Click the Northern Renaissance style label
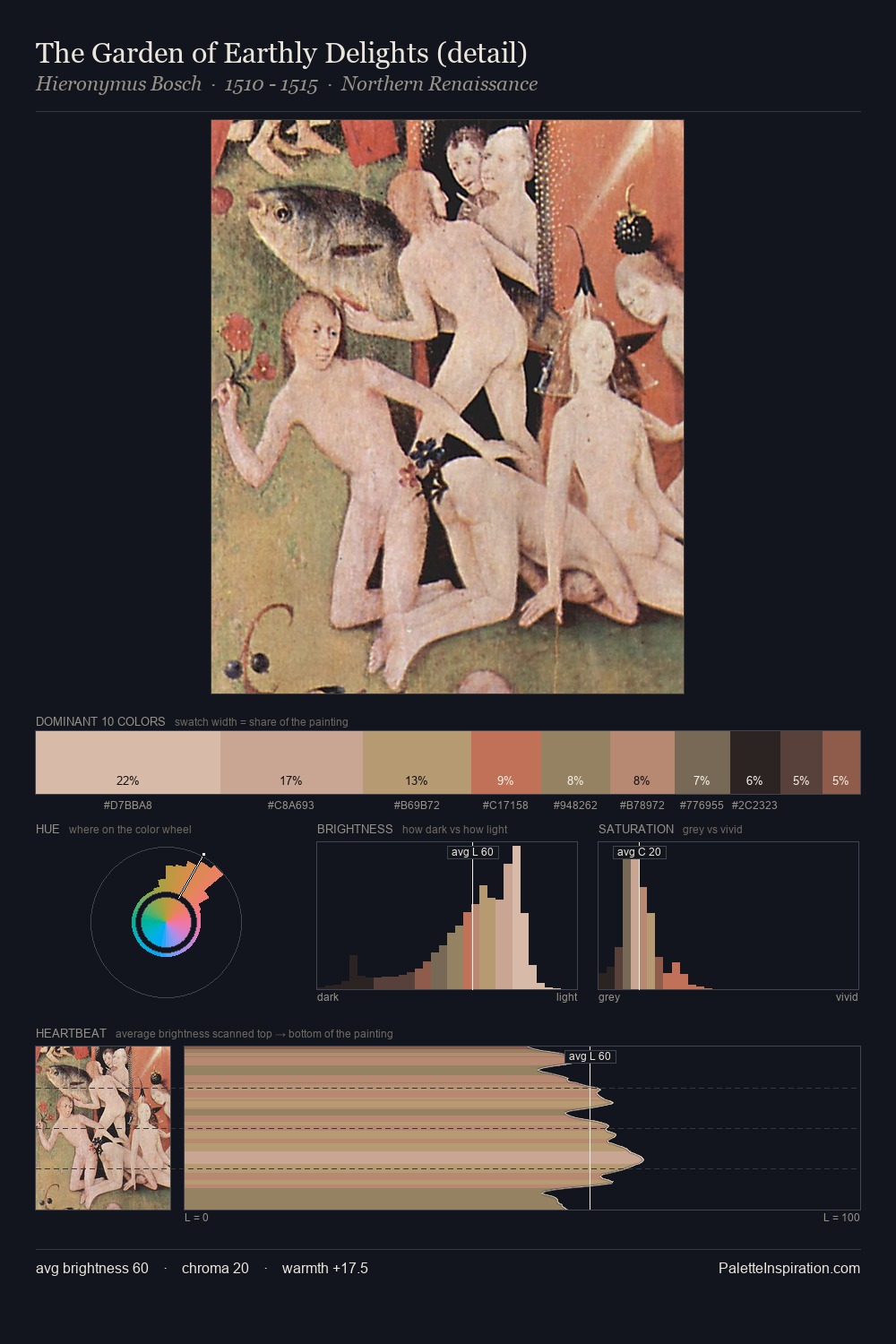This screenshot has width=896, height=1344. [439, 84]
